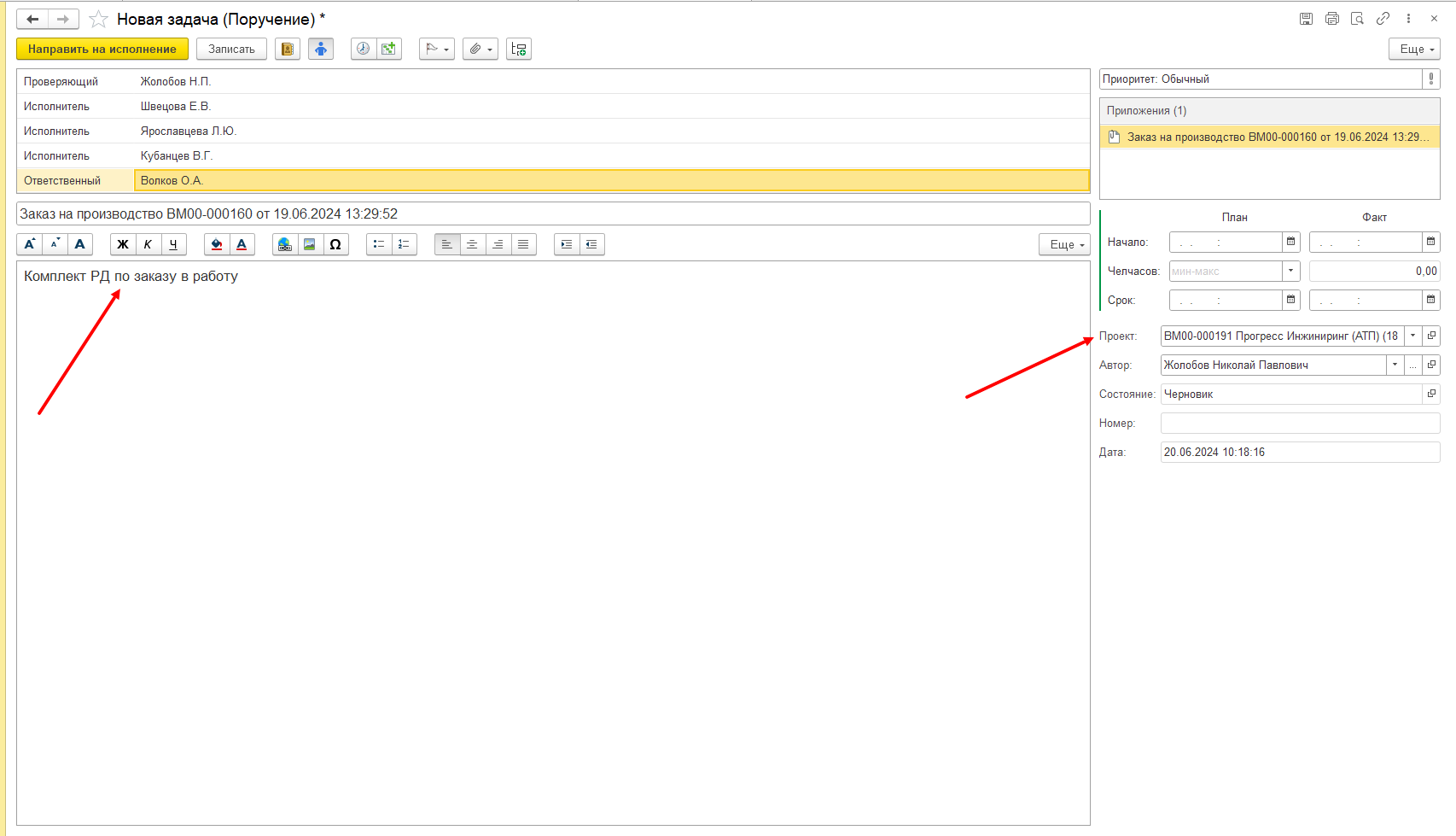This screenshot has width=1456, height=836.
Task: Open calendar for planned Срок
Action: 1290,300
